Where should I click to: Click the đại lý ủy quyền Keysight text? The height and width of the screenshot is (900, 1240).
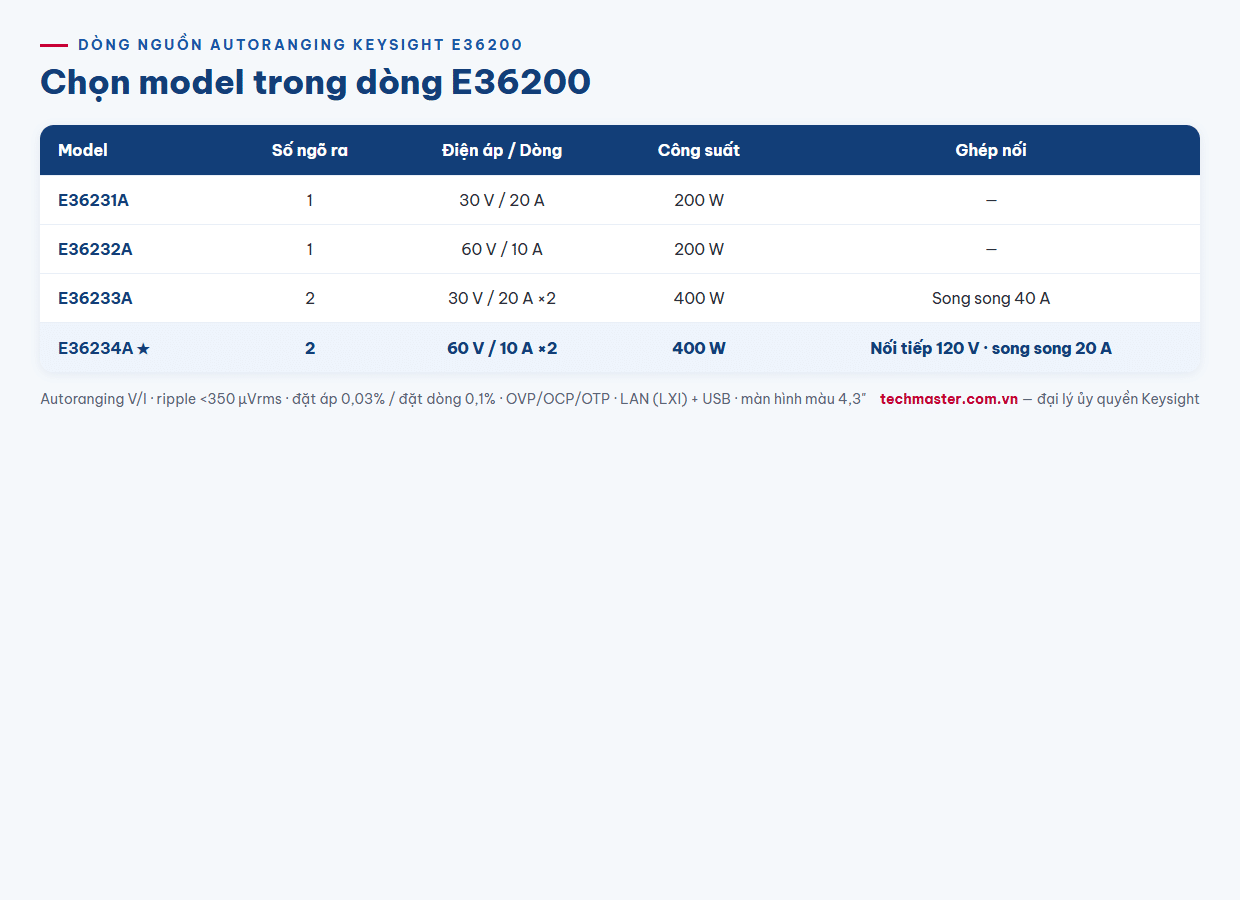pos(1118,399)
